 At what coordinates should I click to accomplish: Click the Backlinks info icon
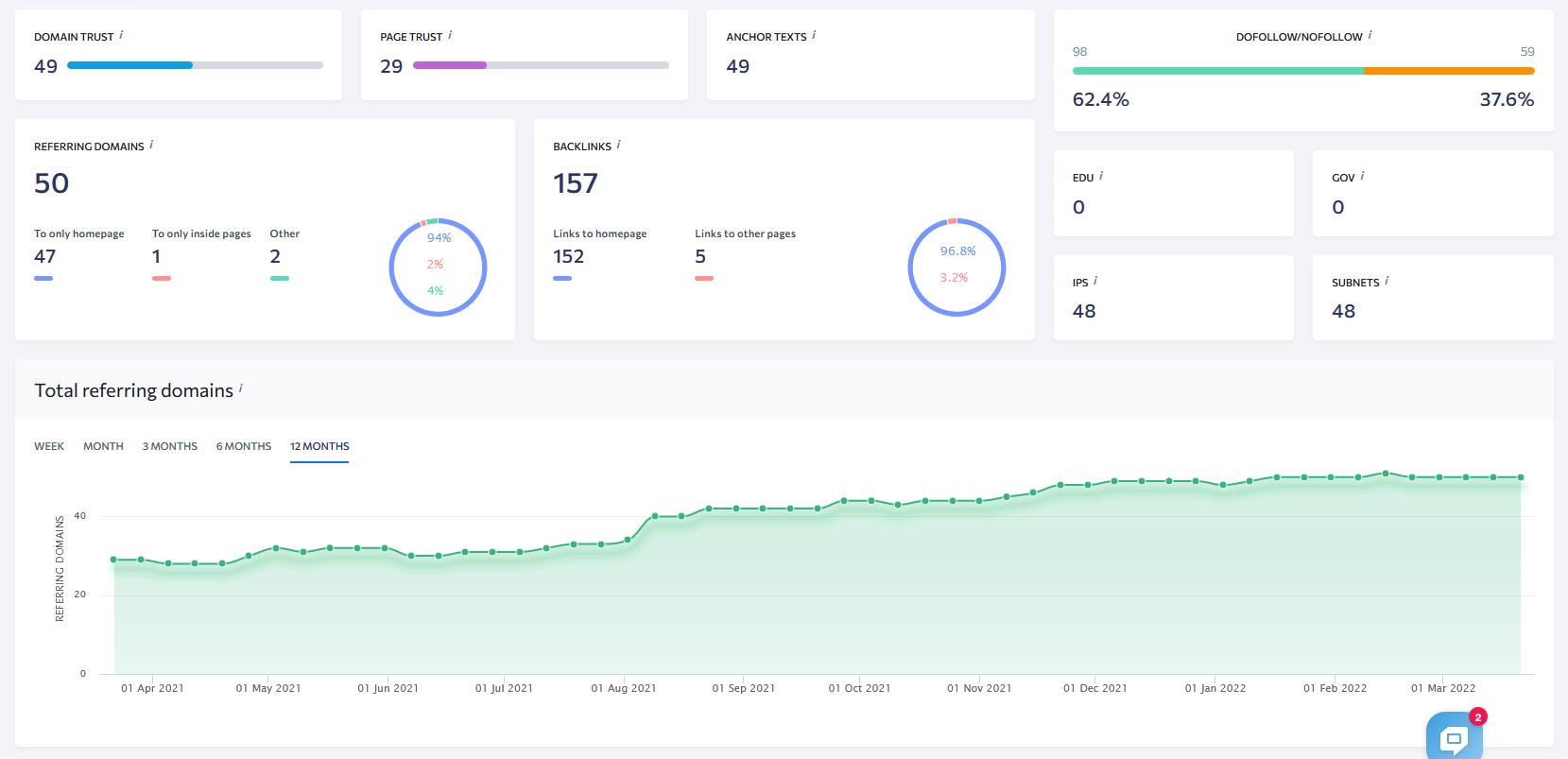tap(618, 145)
